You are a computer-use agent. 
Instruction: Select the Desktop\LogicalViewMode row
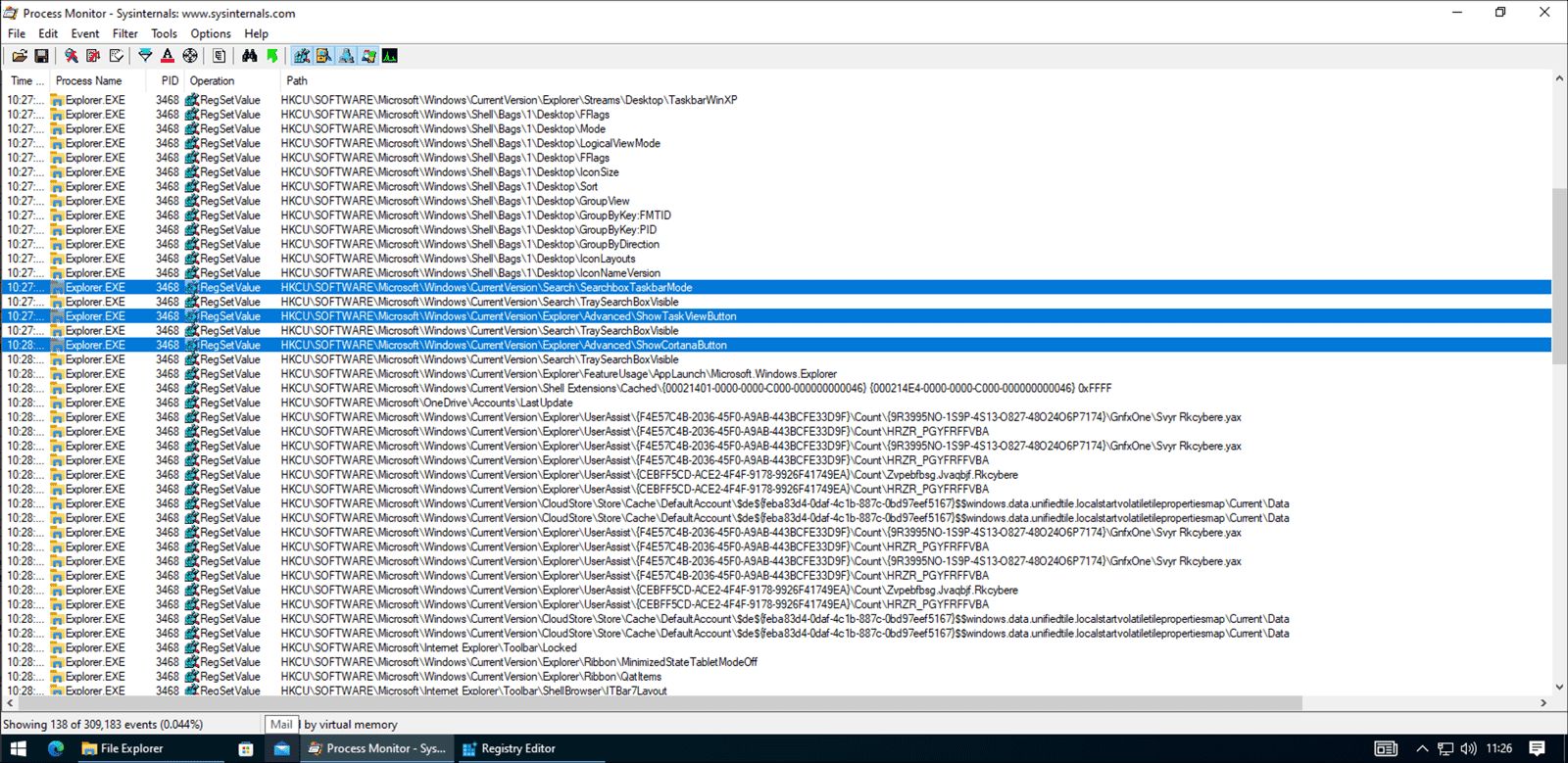pos(778,143)
